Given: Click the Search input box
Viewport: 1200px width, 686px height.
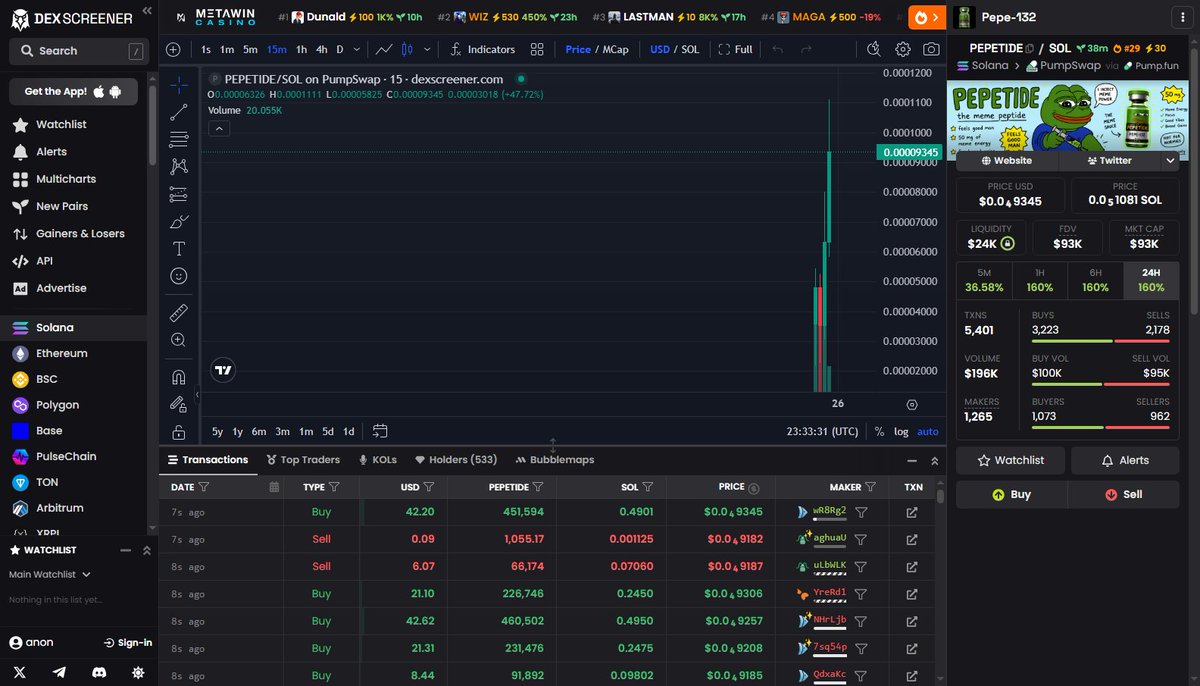Looking at the screenshot, I should coord(78,51).
